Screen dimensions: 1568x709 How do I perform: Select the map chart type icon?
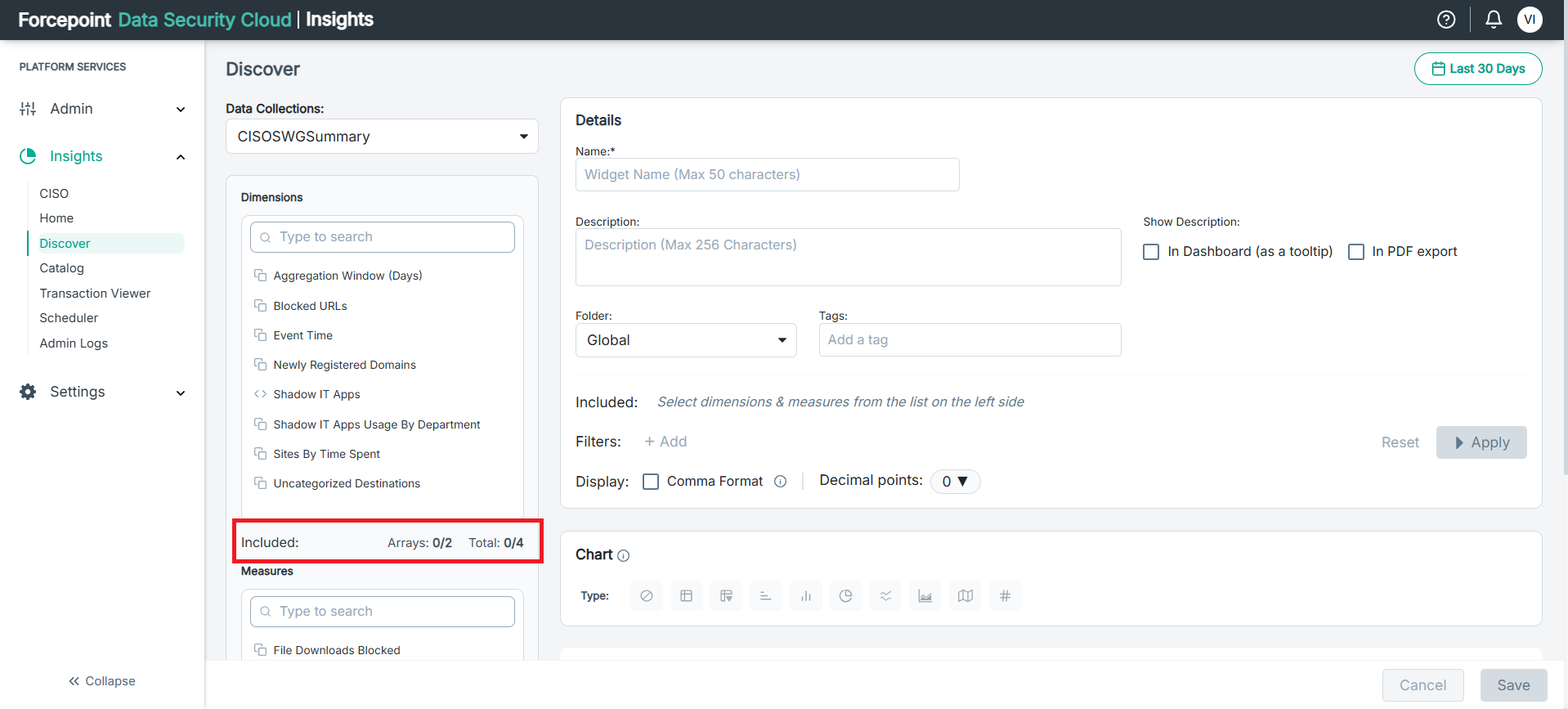coord(965,596)
